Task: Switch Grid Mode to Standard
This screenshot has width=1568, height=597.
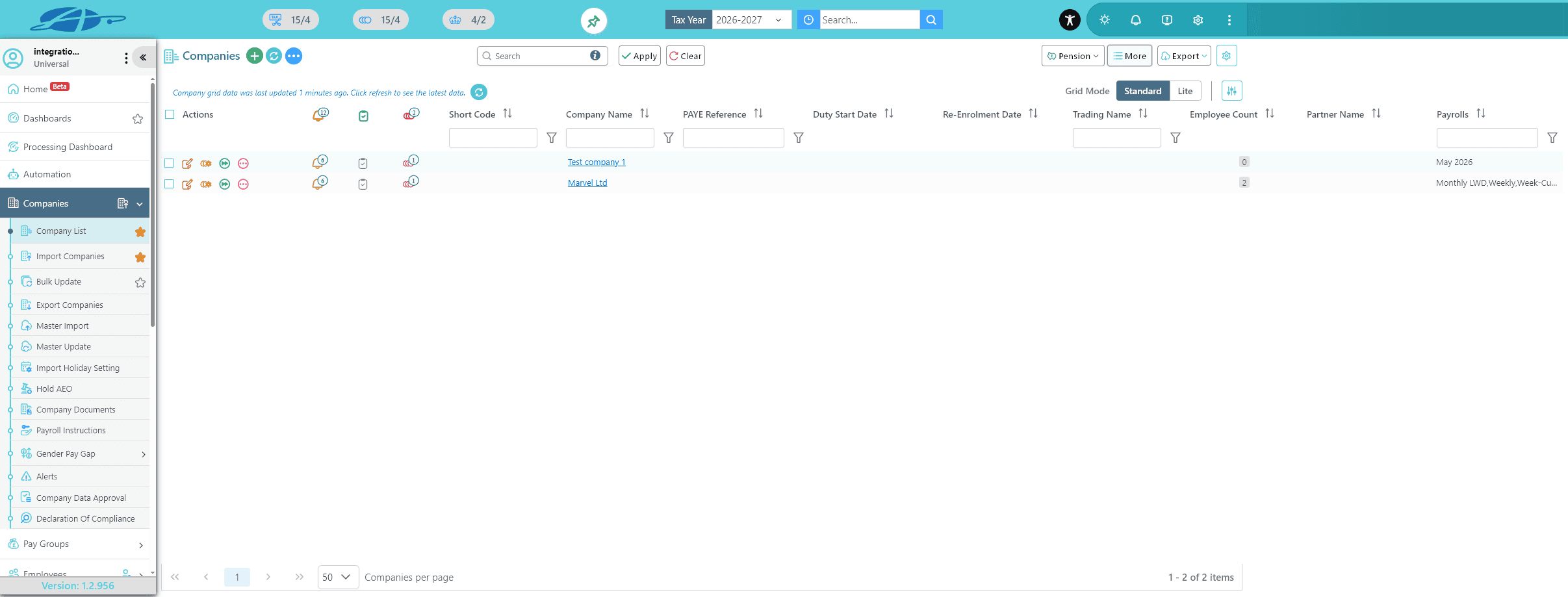Action: pyautogui.click(x=1143, y=91)
